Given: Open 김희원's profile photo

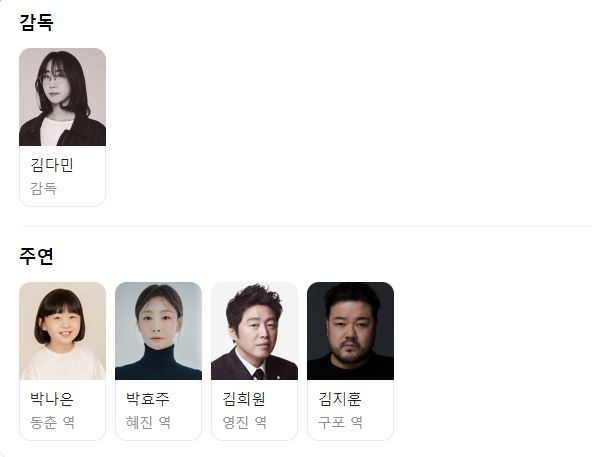Looking at the screenshot, I should pyautogui.click(x=254, y=331).
